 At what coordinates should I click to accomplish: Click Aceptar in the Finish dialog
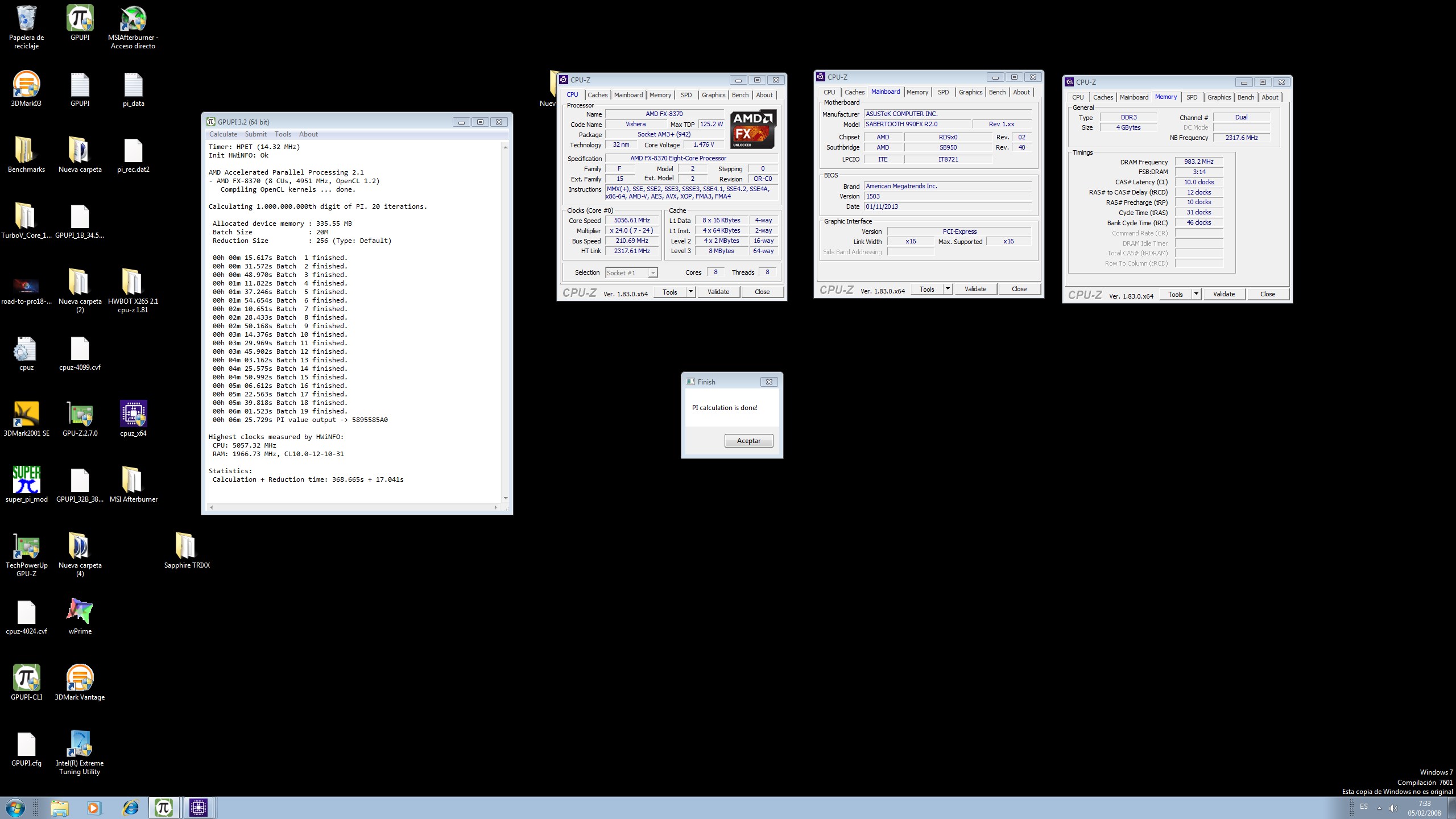click(748, 441)
